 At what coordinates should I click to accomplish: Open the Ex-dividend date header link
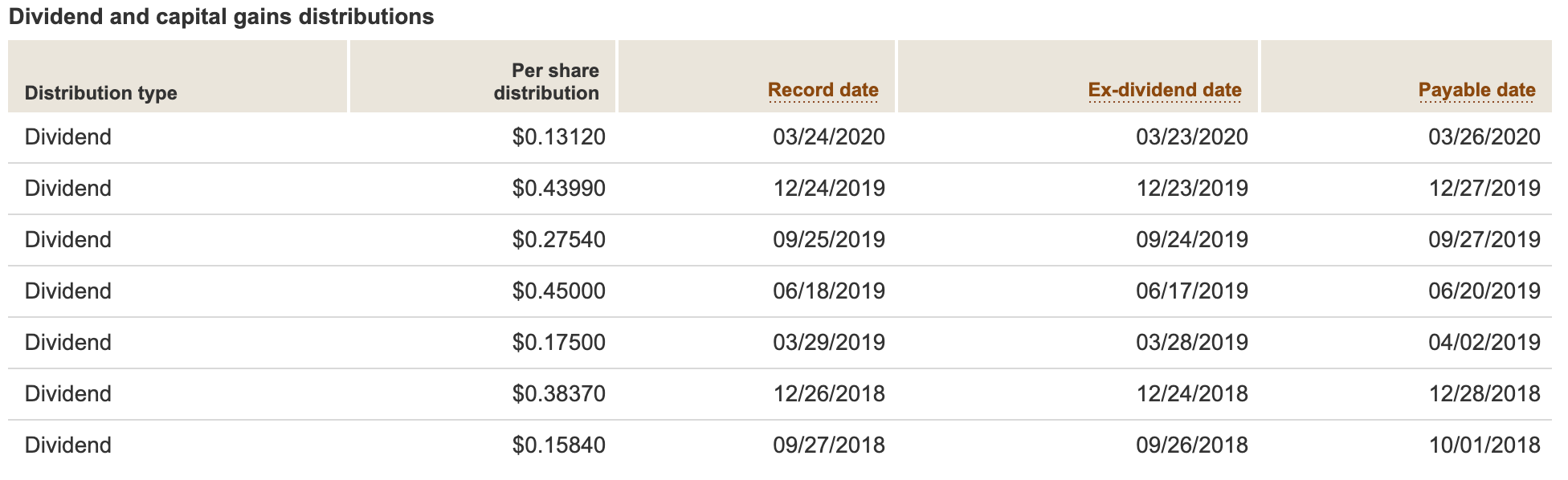1165,90
